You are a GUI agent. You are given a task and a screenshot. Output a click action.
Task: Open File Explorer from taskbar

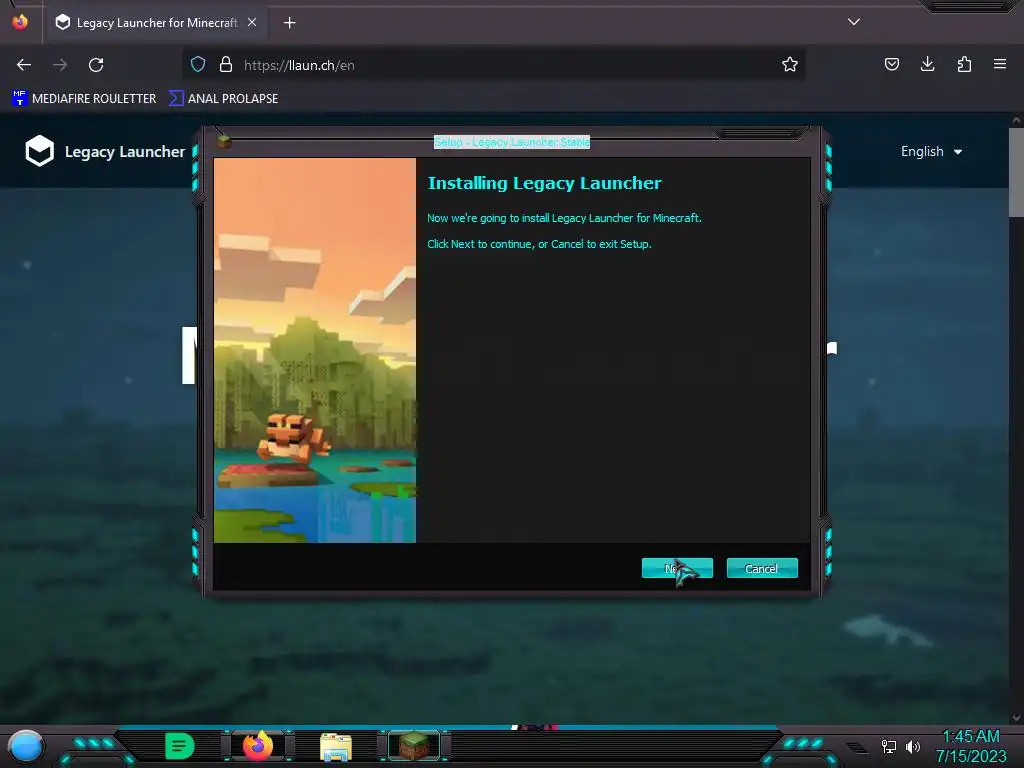[x=336, y=747]
